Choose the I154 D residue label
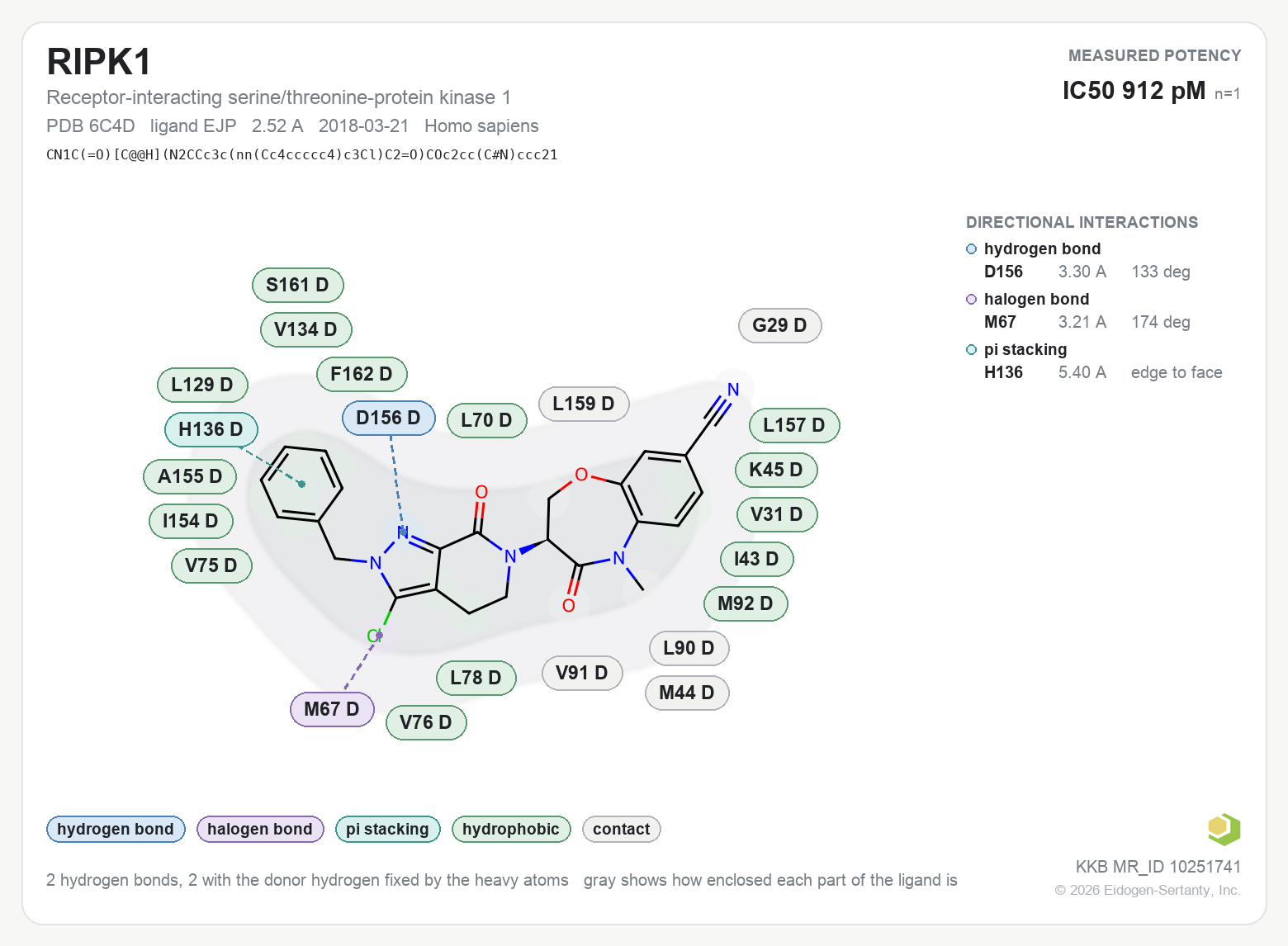Screen dimensions: 1288x946 tap(191, 521)
